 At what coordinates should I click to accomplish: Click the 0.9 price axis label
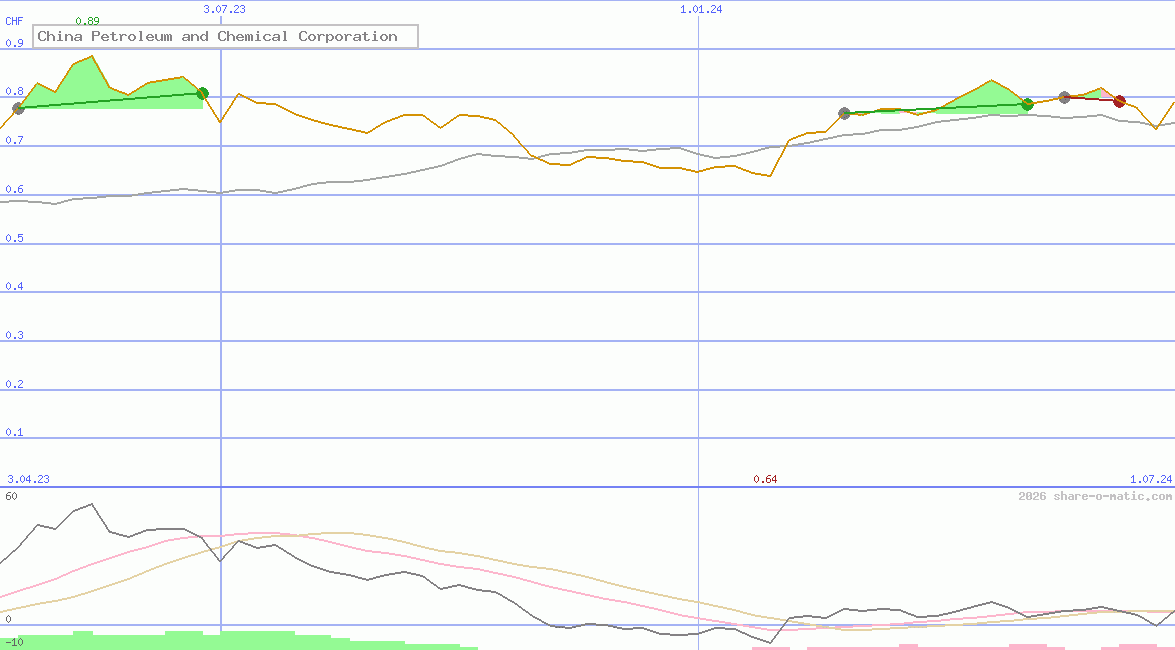point(15,43)
